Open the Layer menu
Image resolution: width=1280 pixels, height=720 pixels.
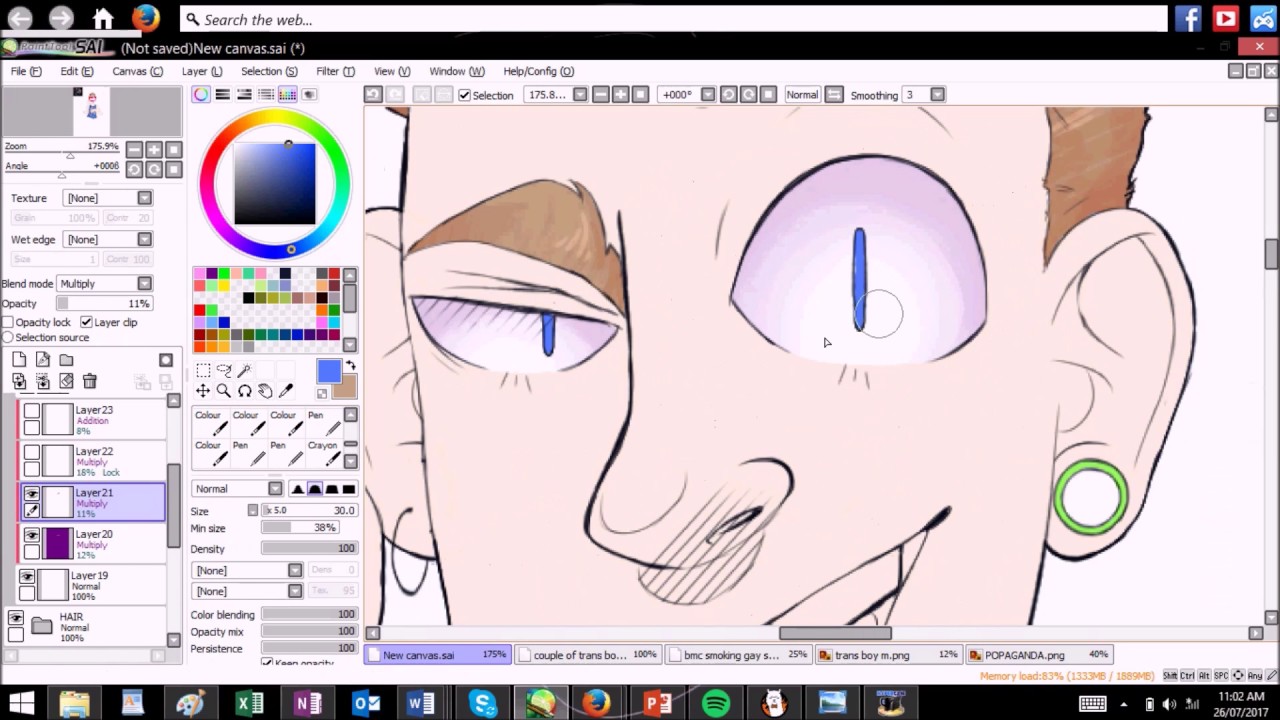click(202, 71)
